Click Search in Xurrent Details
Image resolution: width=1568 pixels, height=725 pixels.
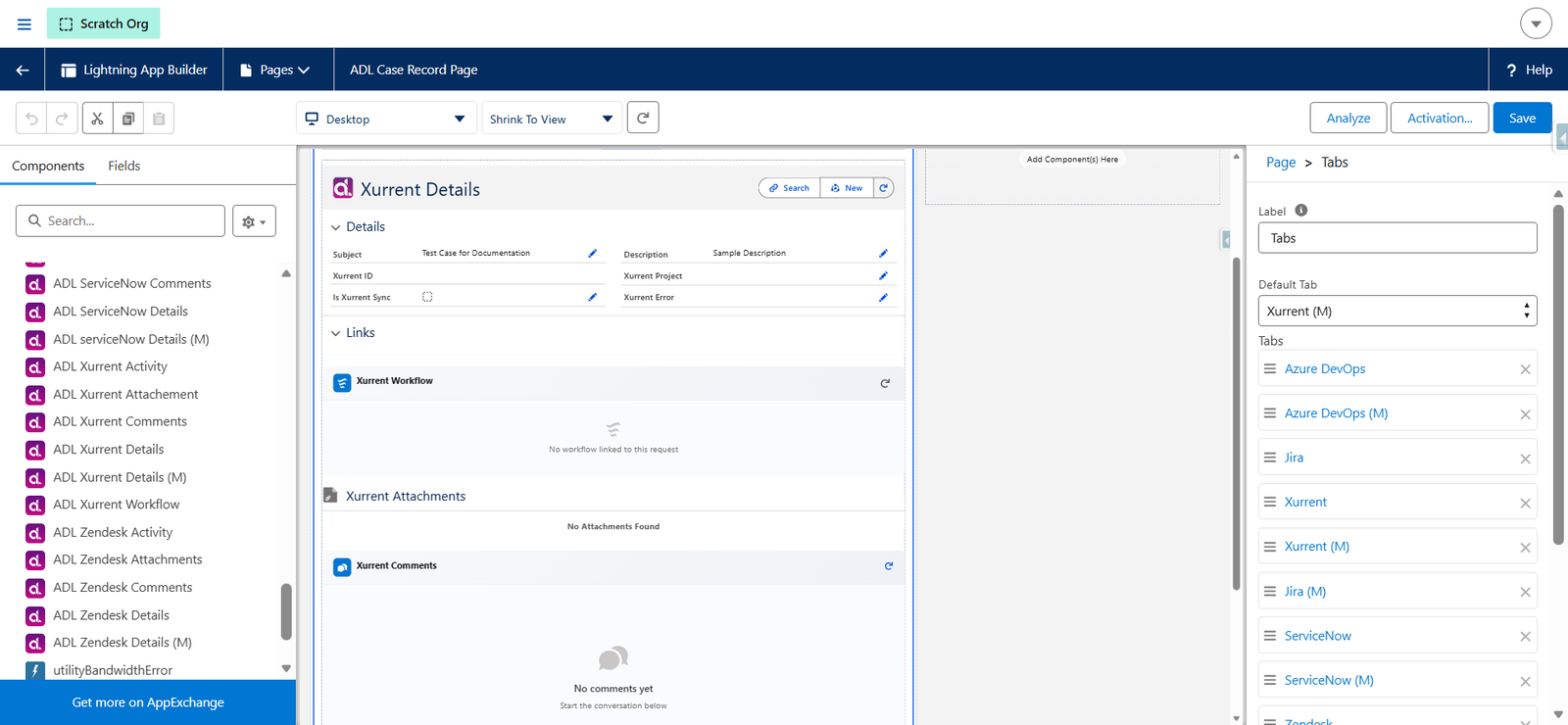tap(789, 188)
